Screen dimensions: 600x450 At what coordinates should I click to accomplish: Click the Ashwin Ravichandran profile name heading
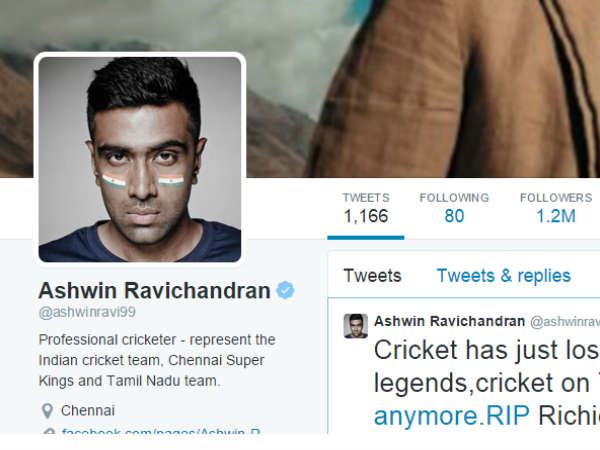[155, 290]
